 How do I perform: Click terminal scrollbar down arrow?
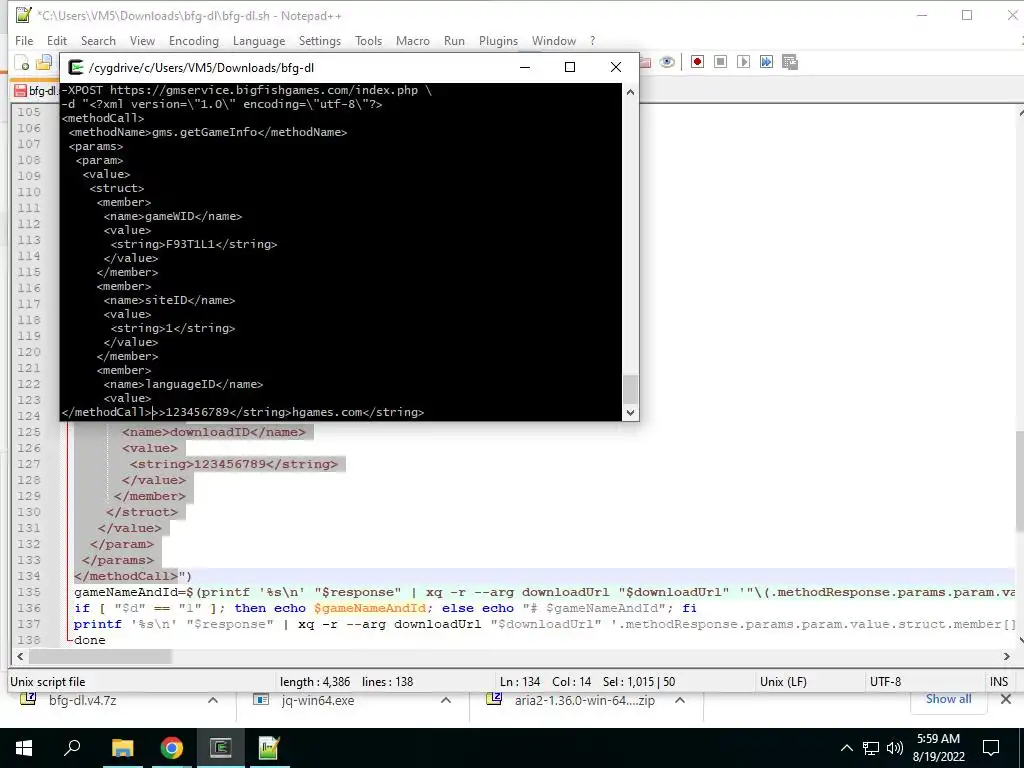coord(630,412)
